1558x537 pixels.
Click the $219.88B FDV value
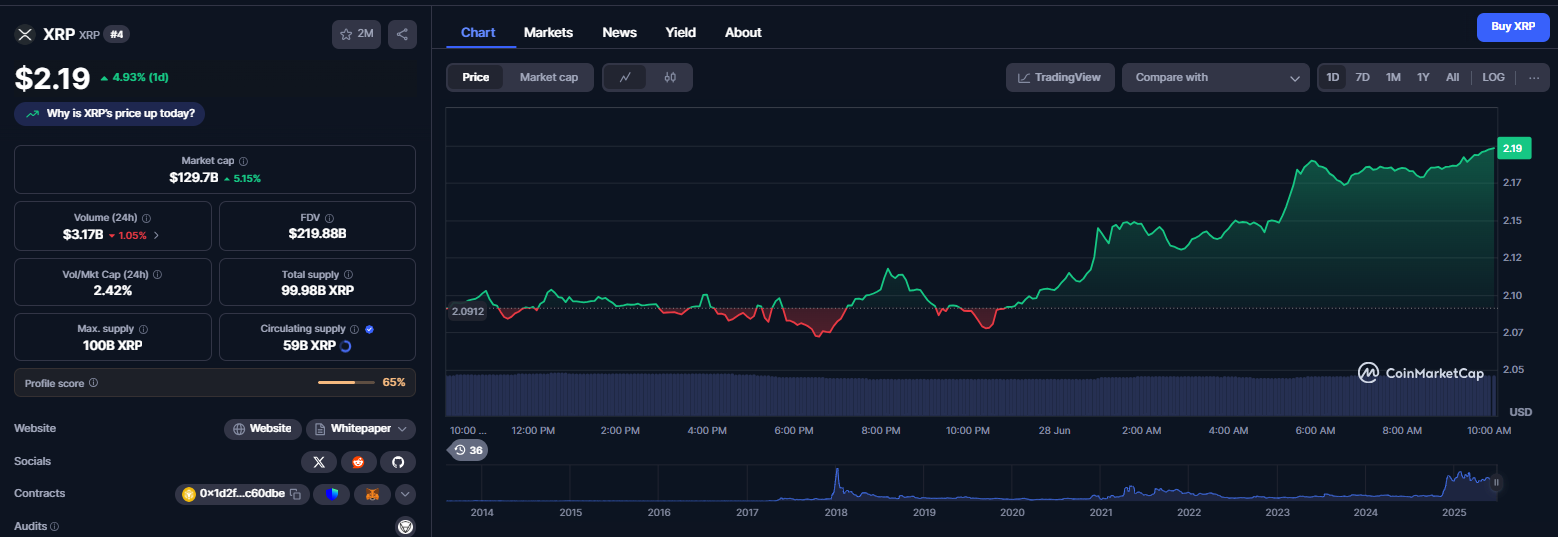click(317, 235)
